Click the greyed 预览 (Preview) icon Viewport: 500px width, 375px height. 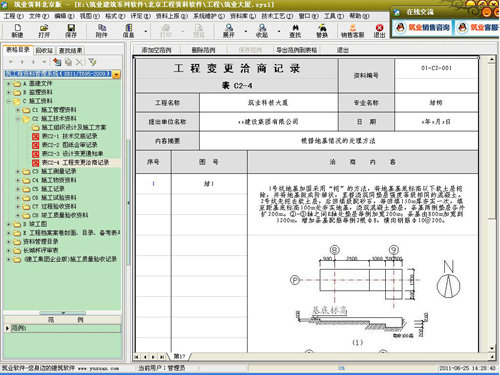click(x=199, y=31)
